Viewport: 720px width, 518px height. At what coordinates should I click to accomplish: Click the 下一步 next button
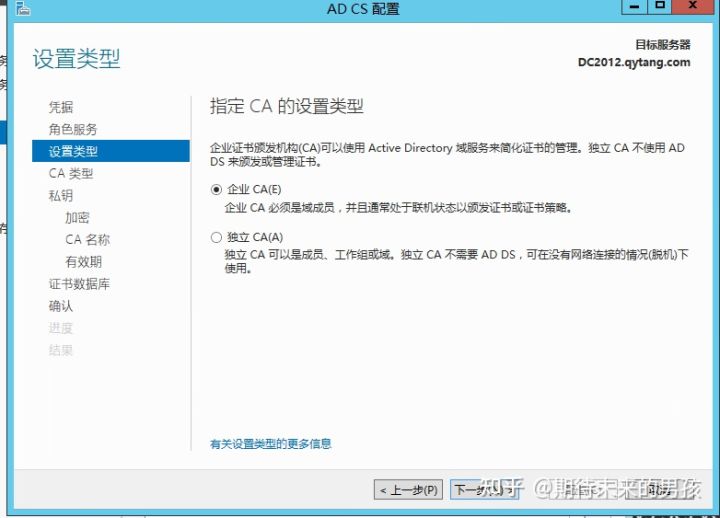point(484,490)
